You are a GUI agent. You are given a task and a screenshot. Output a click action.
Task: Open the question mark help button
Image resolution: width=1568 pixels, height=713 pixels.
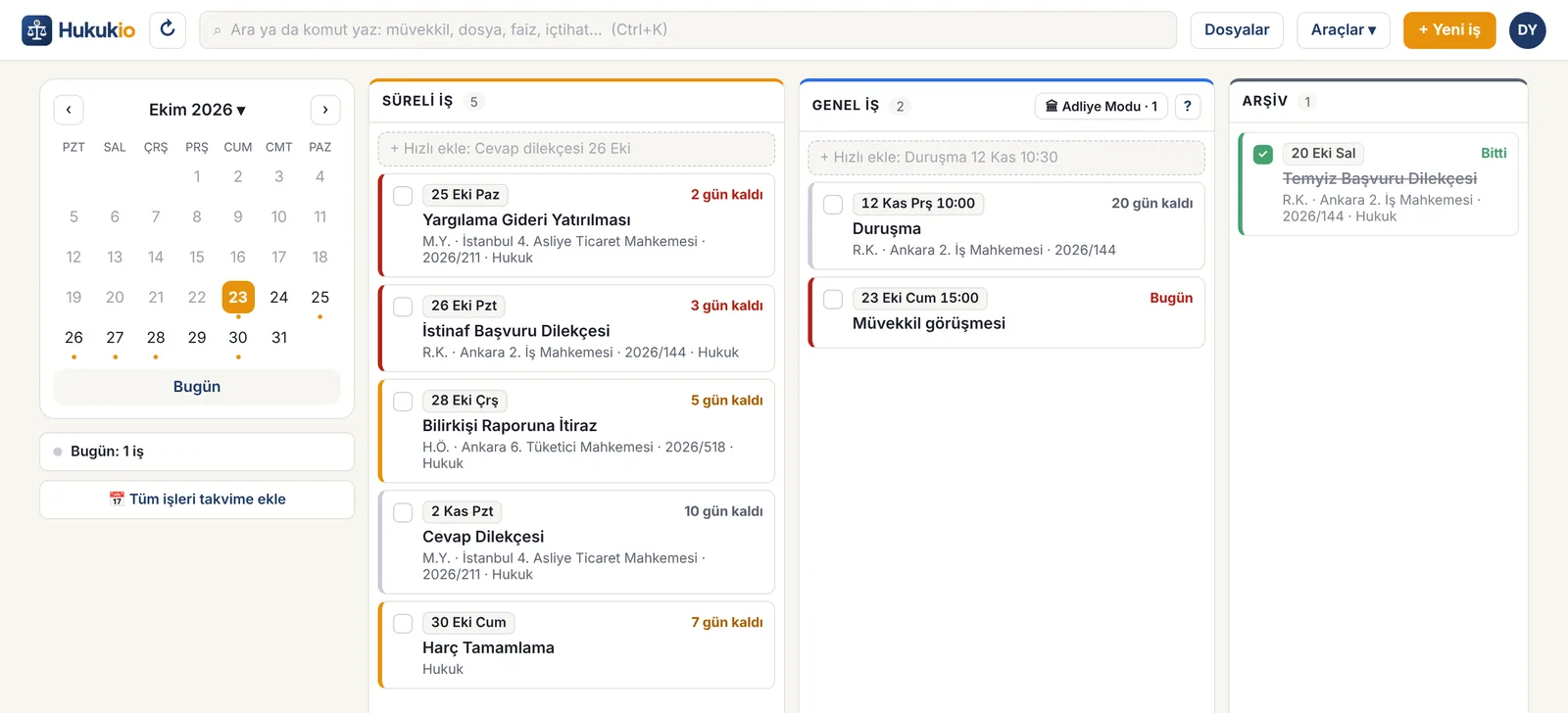point(1187,106)
